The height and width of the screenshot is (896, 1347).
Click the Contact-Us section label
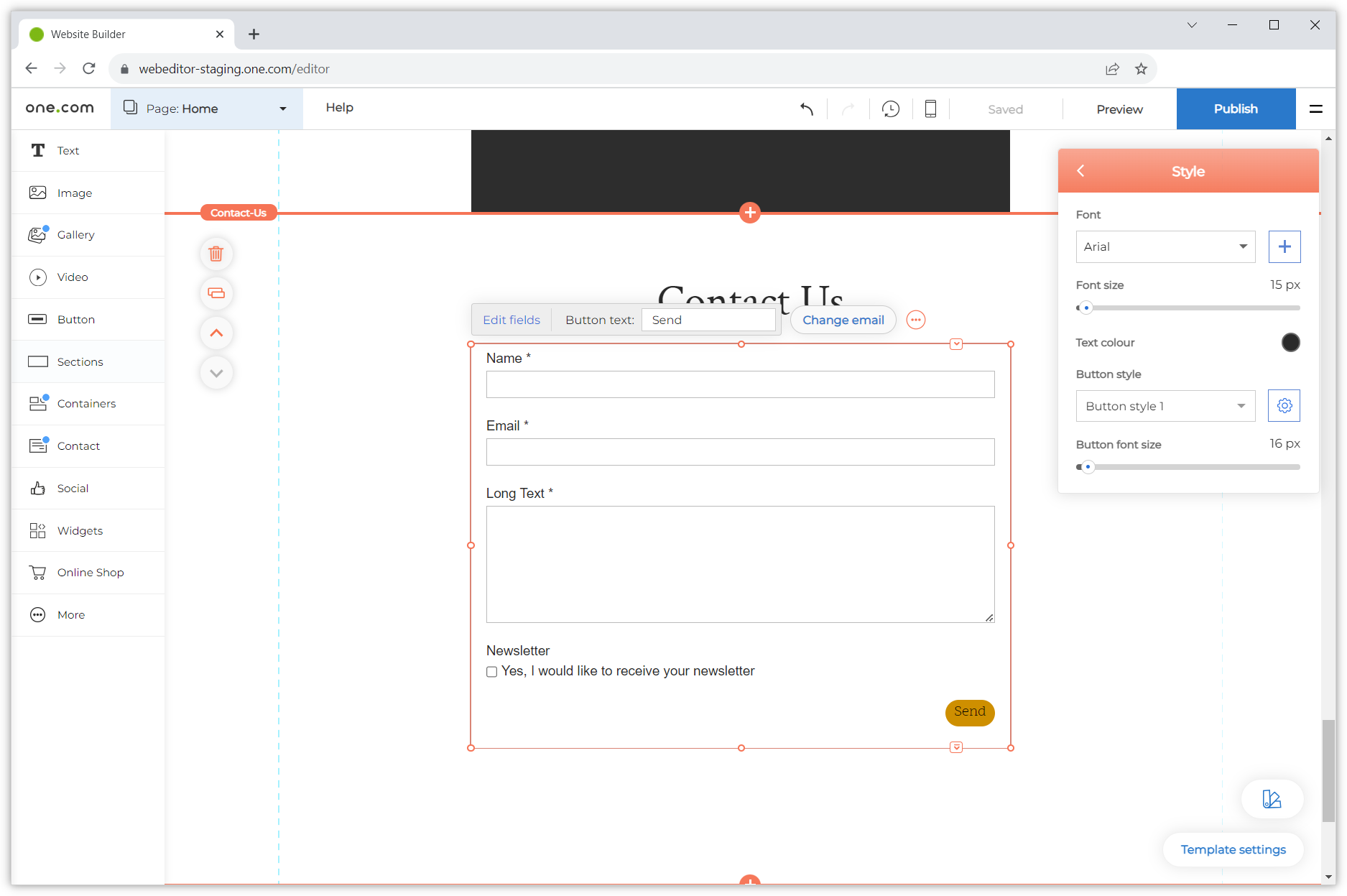pyautogui.click(x=239, y=213)
